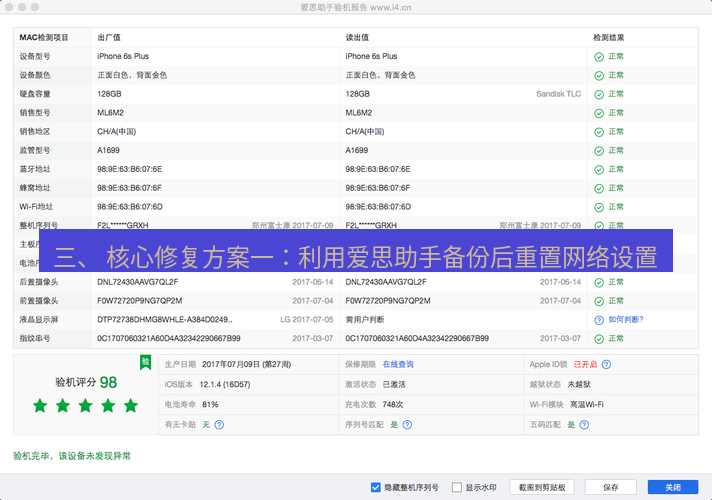Click production date 2017年07月09日 (第27周)

tap(247, 364)
